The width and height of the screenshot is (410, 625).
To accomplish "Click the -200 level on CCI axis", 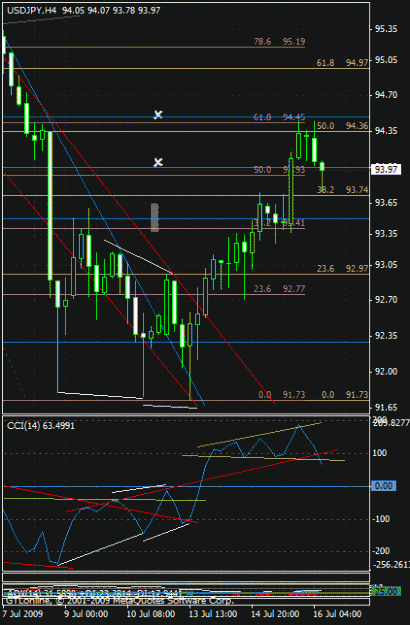I will point(381,551).
